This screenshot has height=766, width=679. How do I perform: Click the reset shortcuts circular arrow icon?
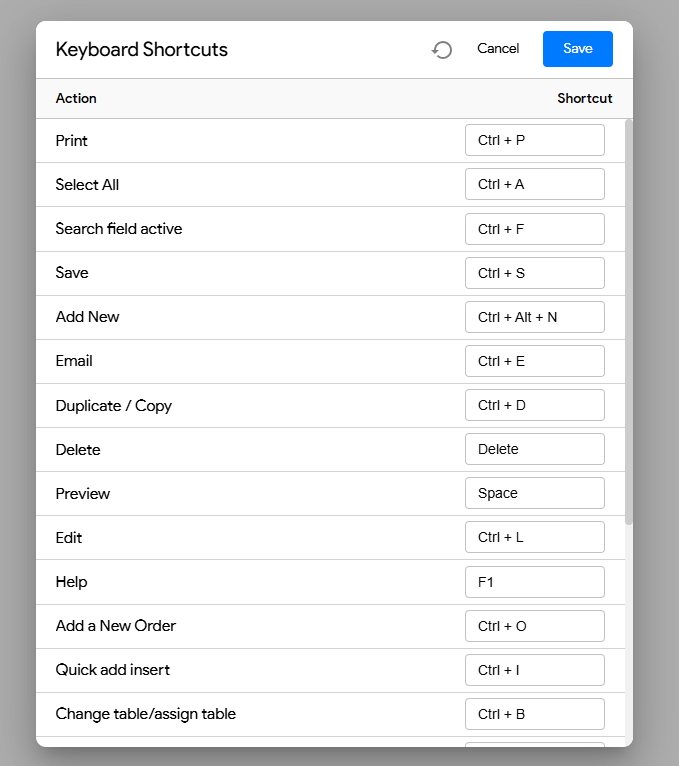[x=442, y=49]
